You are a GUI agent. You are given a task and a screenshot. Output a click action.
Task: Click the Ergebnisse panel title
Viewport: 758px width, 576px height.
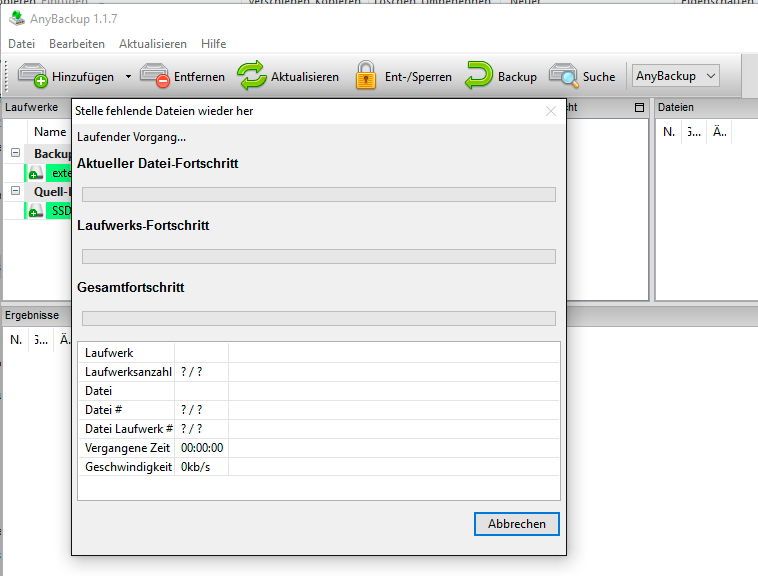coord(32,315)
